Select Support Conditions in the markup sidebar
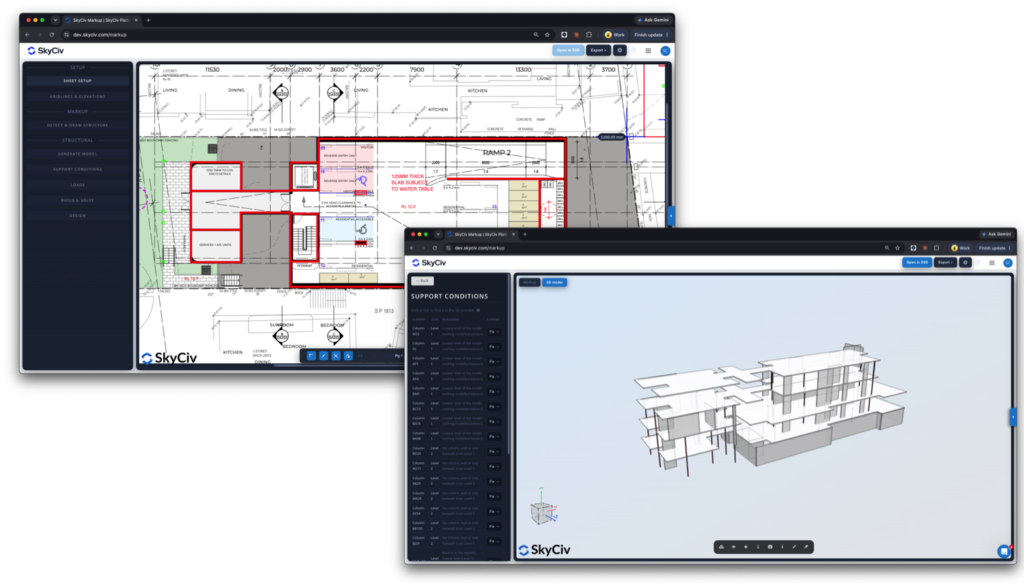1024x588 pixels. click(x=78, y=169)
